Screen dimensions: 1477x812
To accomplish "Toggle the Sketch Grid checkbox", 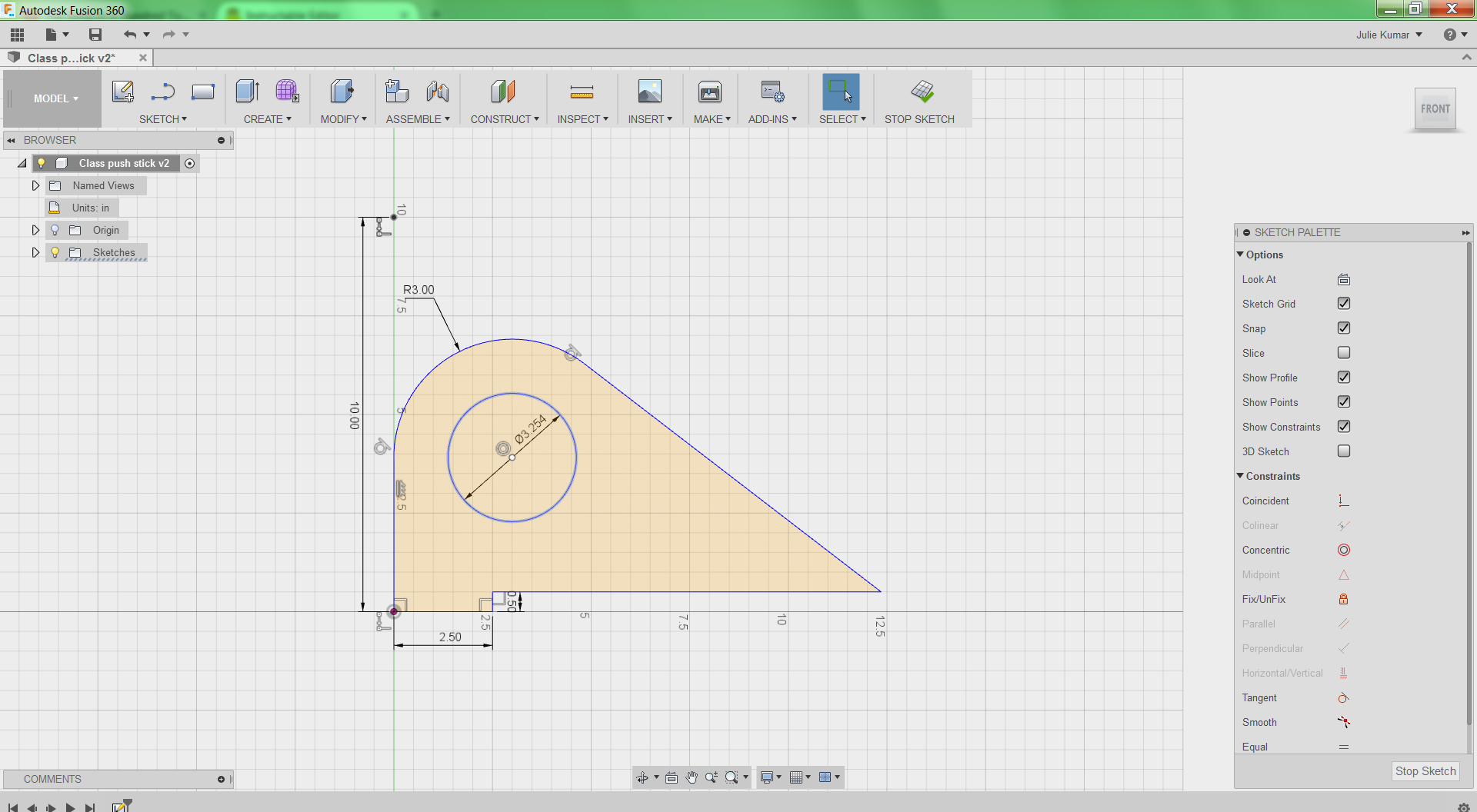I will coord(1344,304).
